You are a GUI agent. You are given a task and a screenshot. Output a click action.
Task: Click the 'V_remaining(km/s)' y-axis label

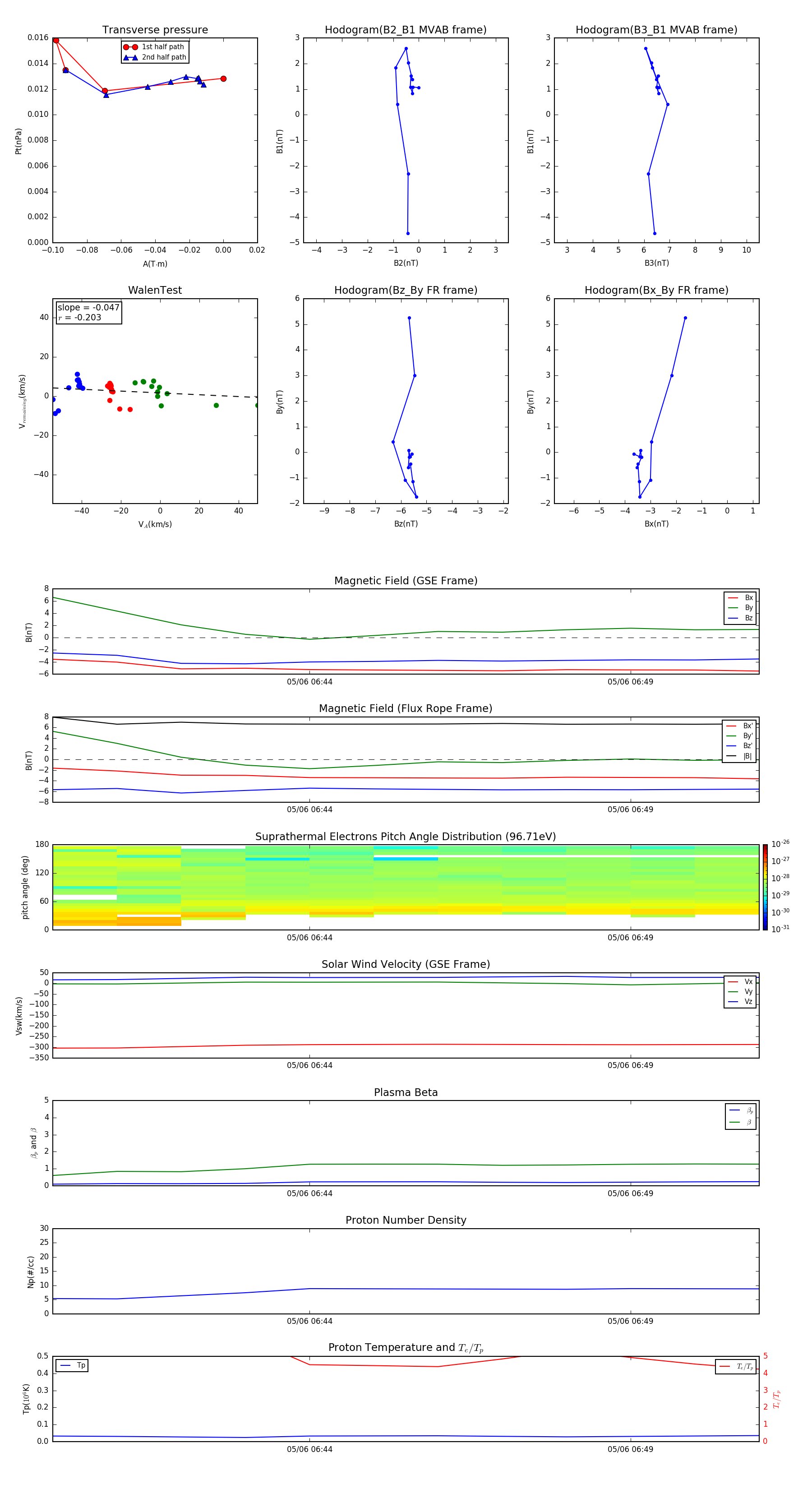pos(22,401)
